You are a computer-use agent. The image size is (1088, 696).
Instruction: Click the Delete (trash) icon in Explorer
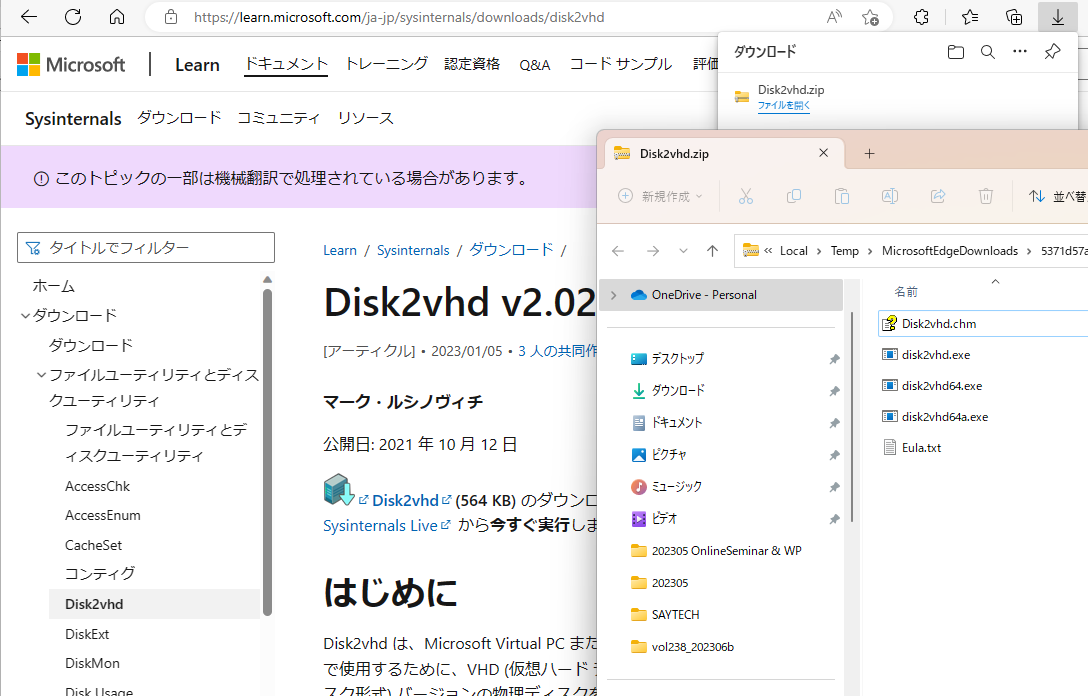tap(986, 195)
